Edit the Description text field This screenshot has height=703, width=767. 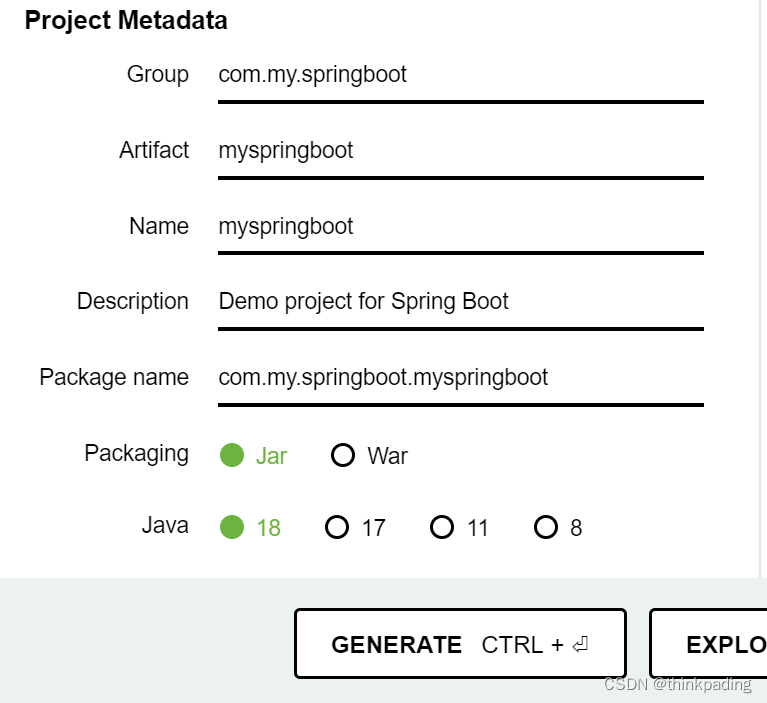coord(460,302)
